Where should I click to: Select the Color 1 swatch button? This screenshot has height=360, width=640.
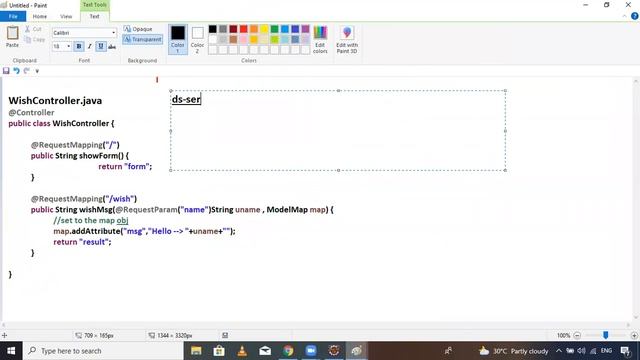click(178, 39)
